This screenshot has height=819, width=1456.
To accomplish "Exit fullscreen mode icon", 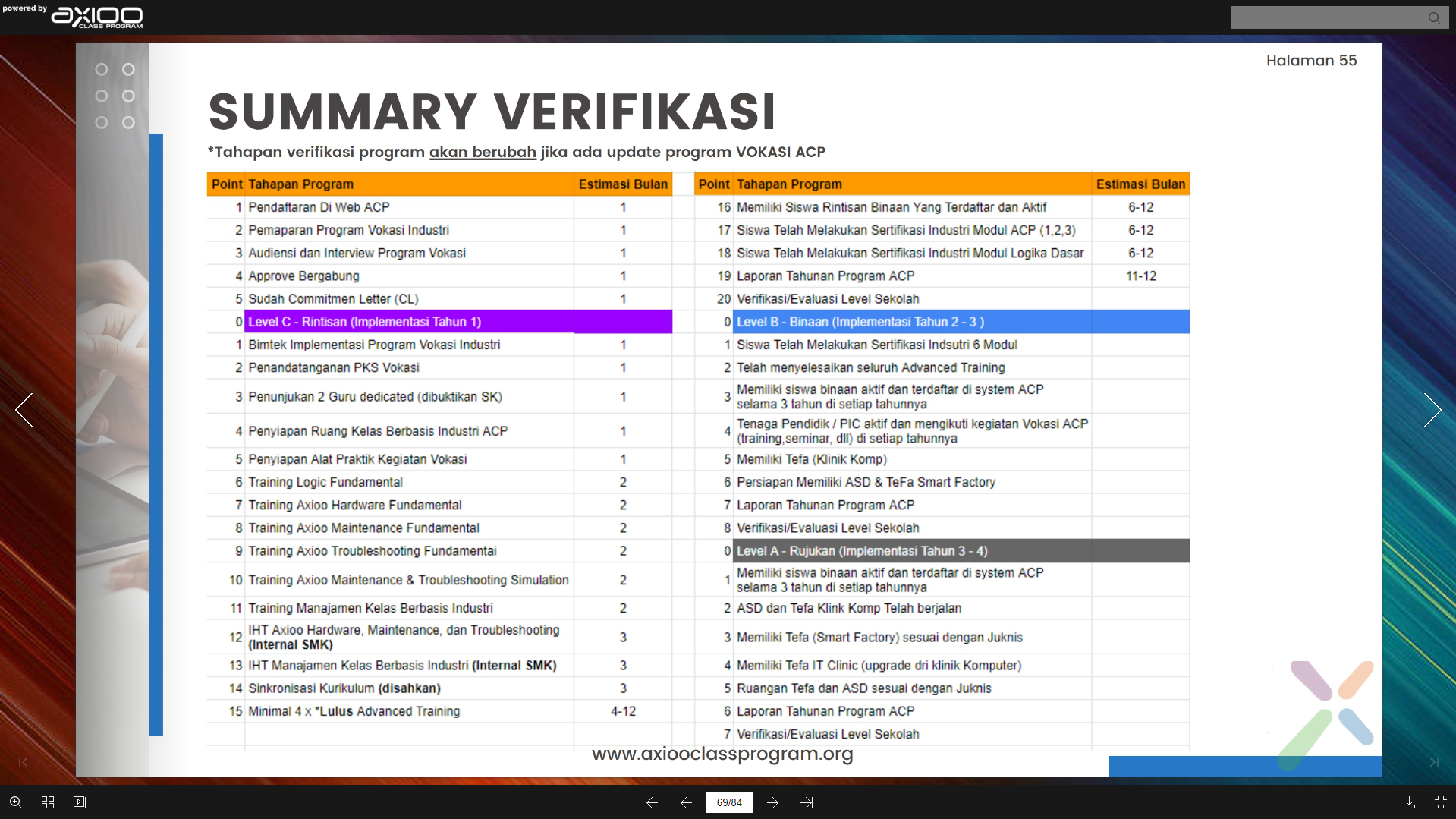I will [x=1441, y=802].
